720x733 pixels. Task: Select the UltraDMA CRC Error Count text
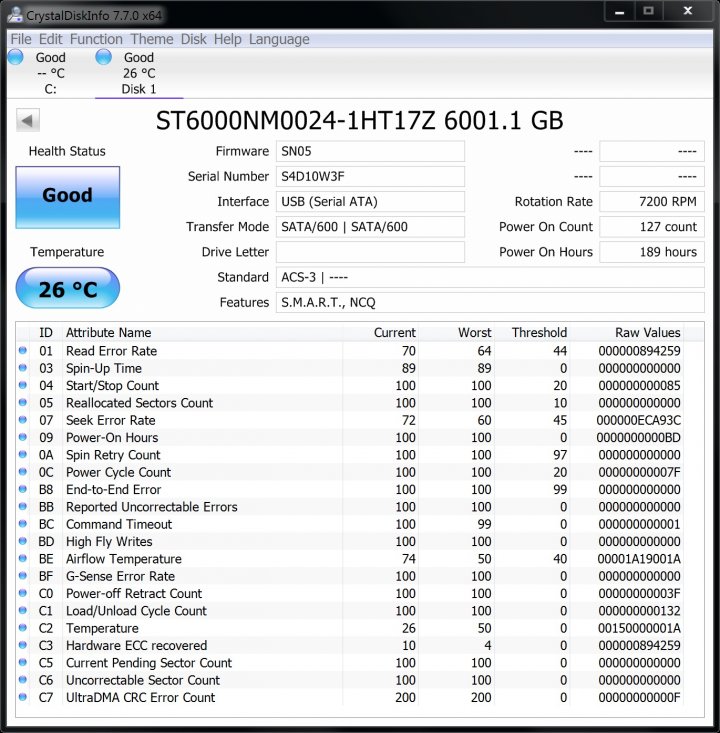[140, 697]
